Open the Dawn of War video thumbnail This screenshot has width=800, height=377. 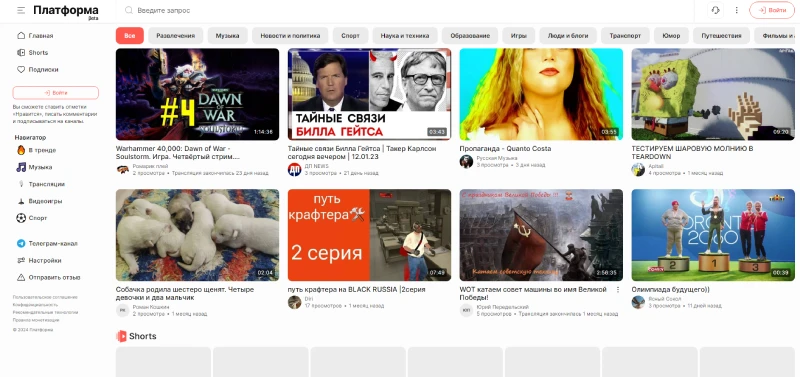coord(197,94)
